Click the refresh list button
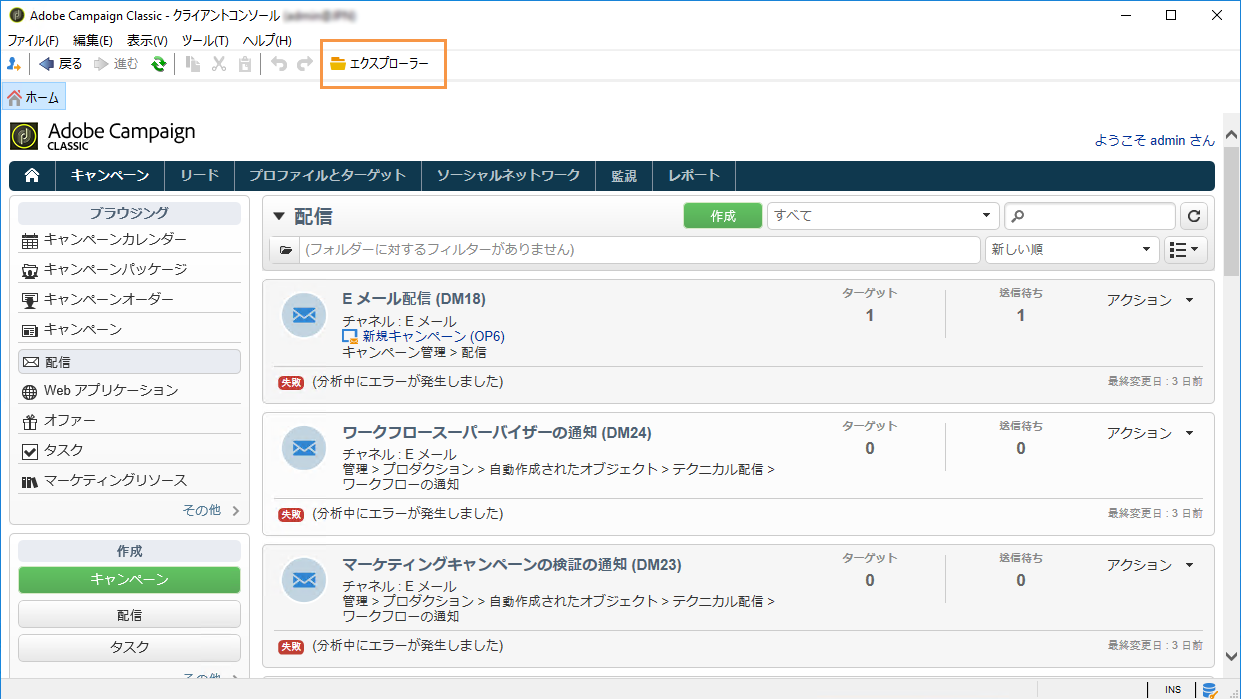The height and width of the screenshot is (699, 1241). pyautogui.click(x=1194, y=216)
